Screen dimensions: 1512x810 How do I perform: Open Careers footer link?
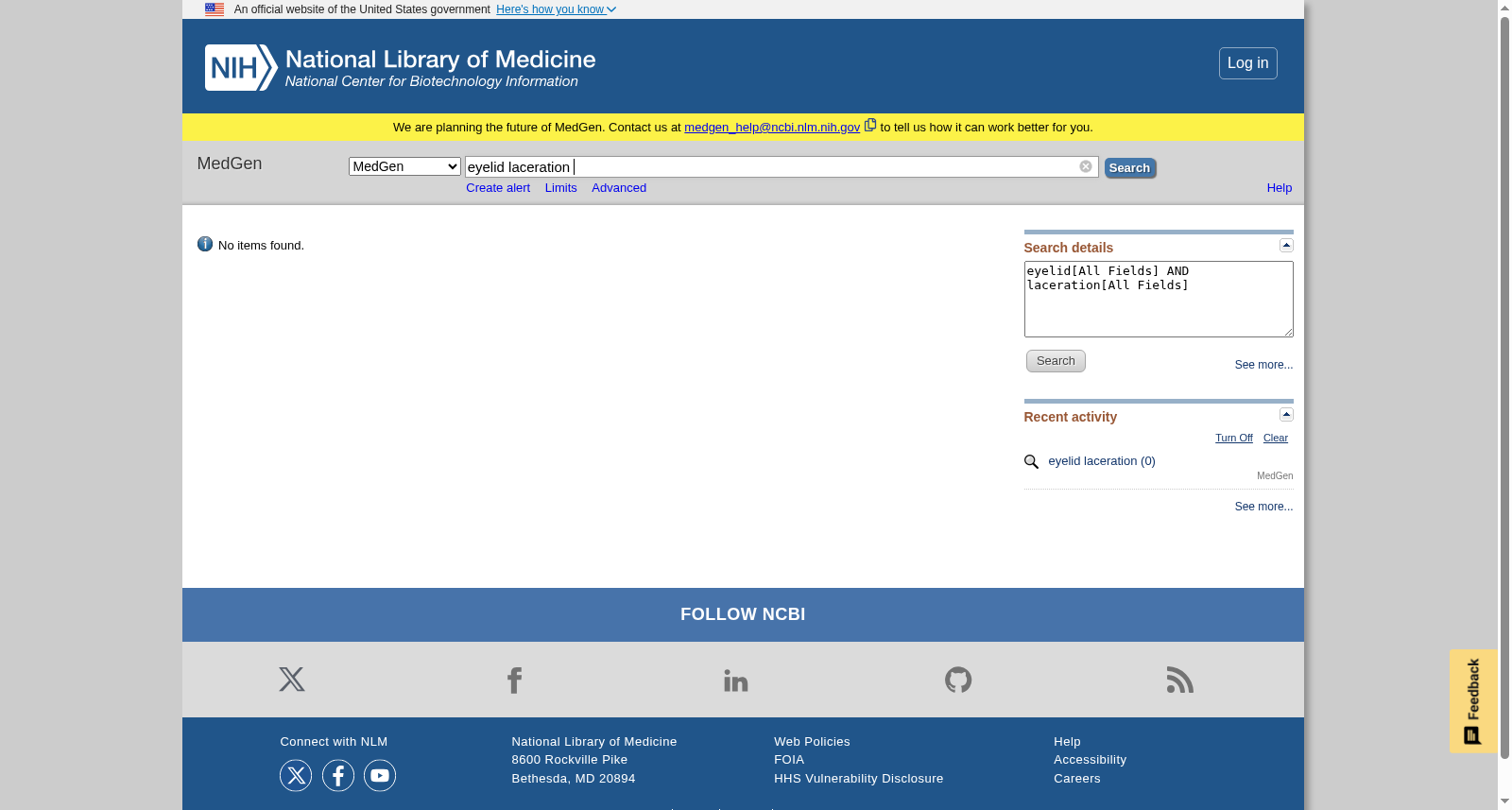click(1076, 779)
